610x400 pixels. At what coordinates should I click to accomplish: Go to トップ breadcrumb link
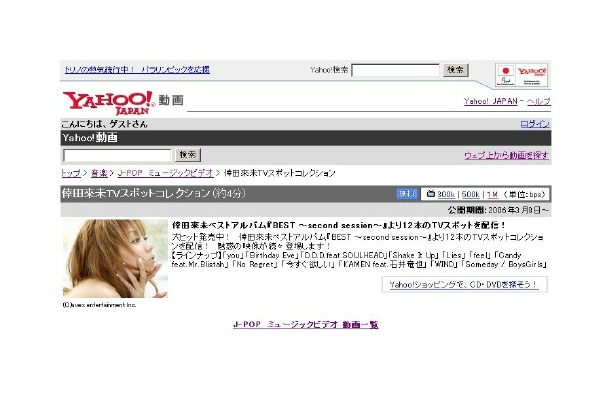[71, 173]
